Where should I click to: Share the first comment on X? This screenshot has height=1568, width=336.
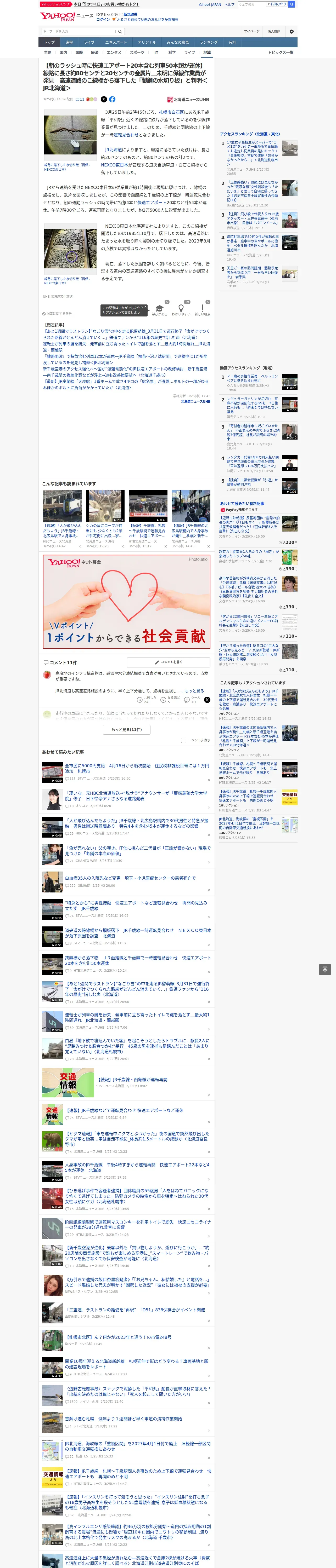tap(207, 700)
